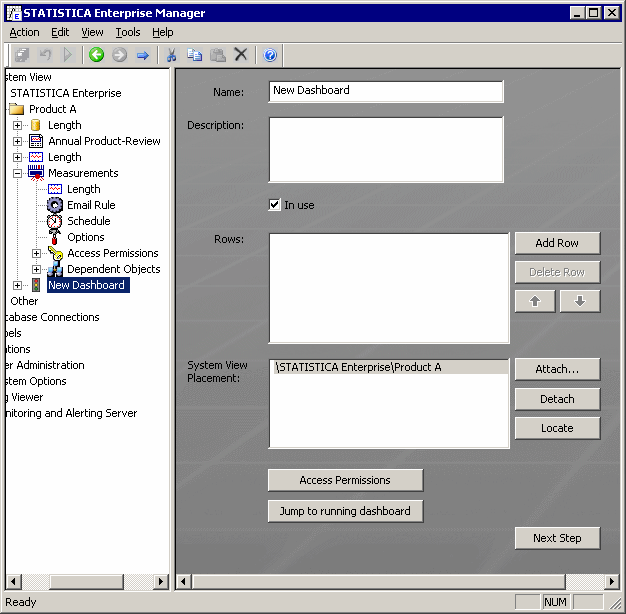Screen dimensions: 626x614
Task: Click the grey Forward arrow toolbar icon
Action: pos(119,55)
